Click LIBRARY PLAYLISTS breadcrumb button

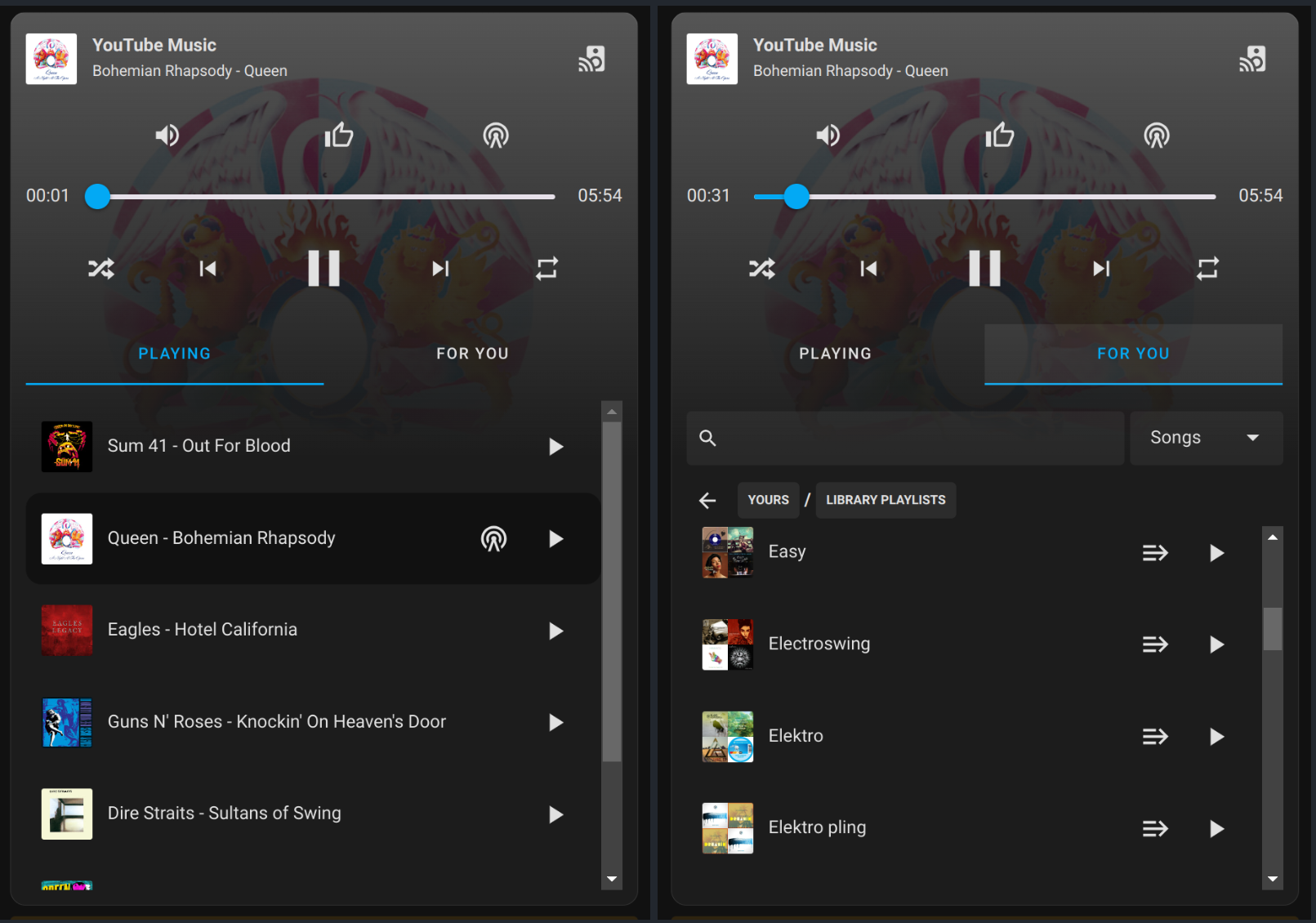click(886, 500)
